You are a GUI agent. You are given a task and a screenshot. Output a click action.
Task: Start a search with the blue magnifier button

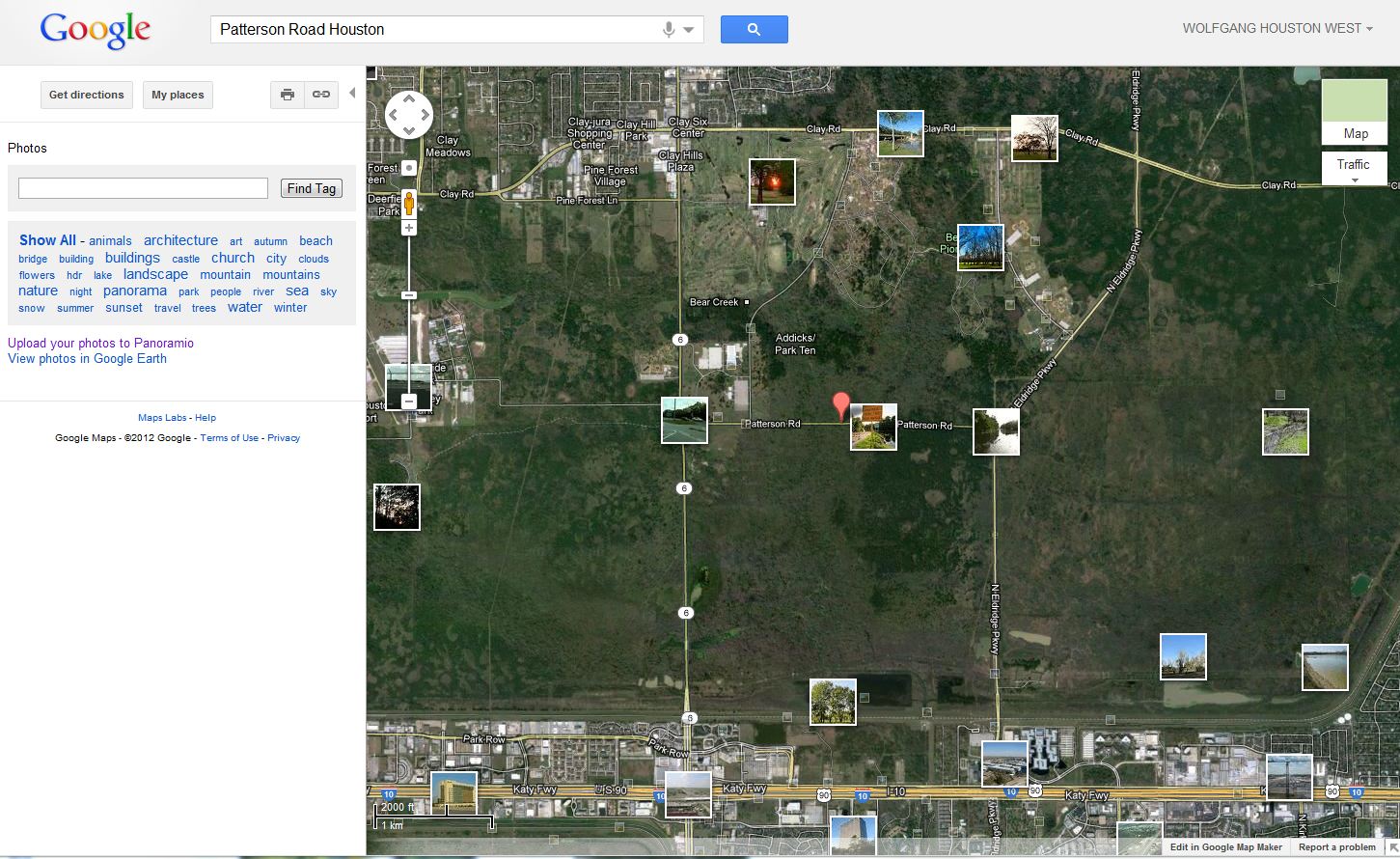coord(754,29)
